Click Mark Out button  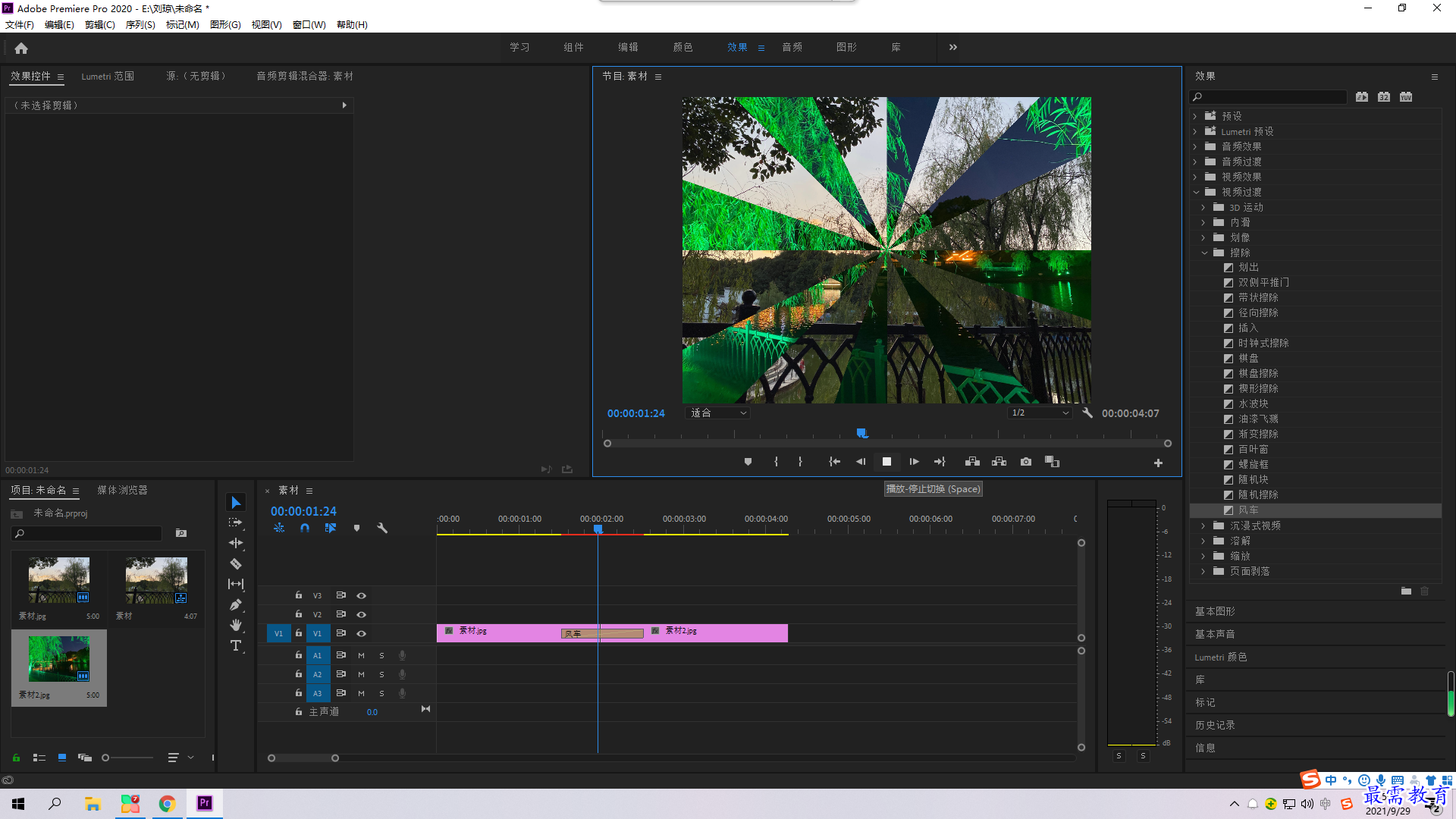click(800, 462)
